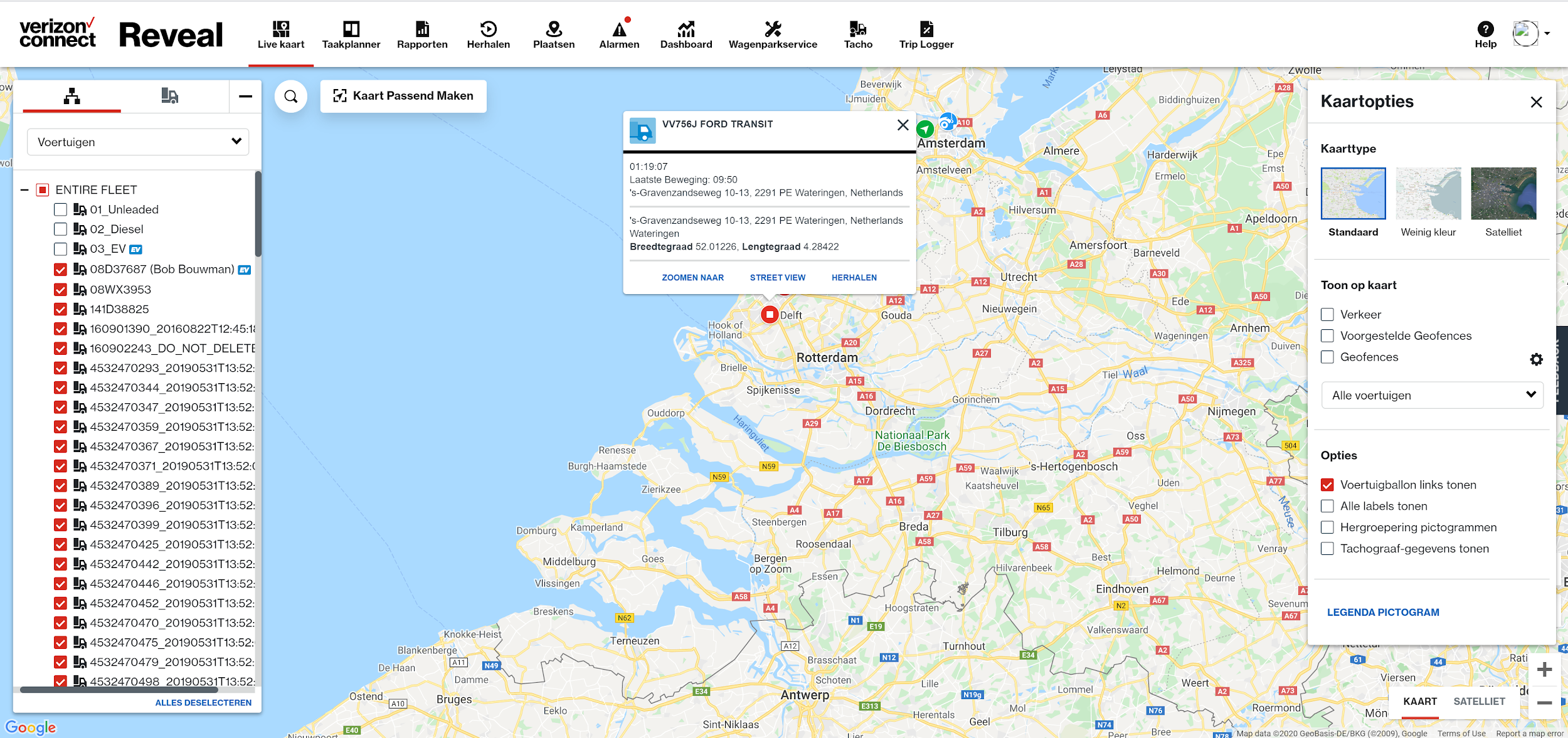This screenshot has height=738, width=1568.
Task: Disable Voertuigballon links tonen
Action: [x=1327, y=485]
